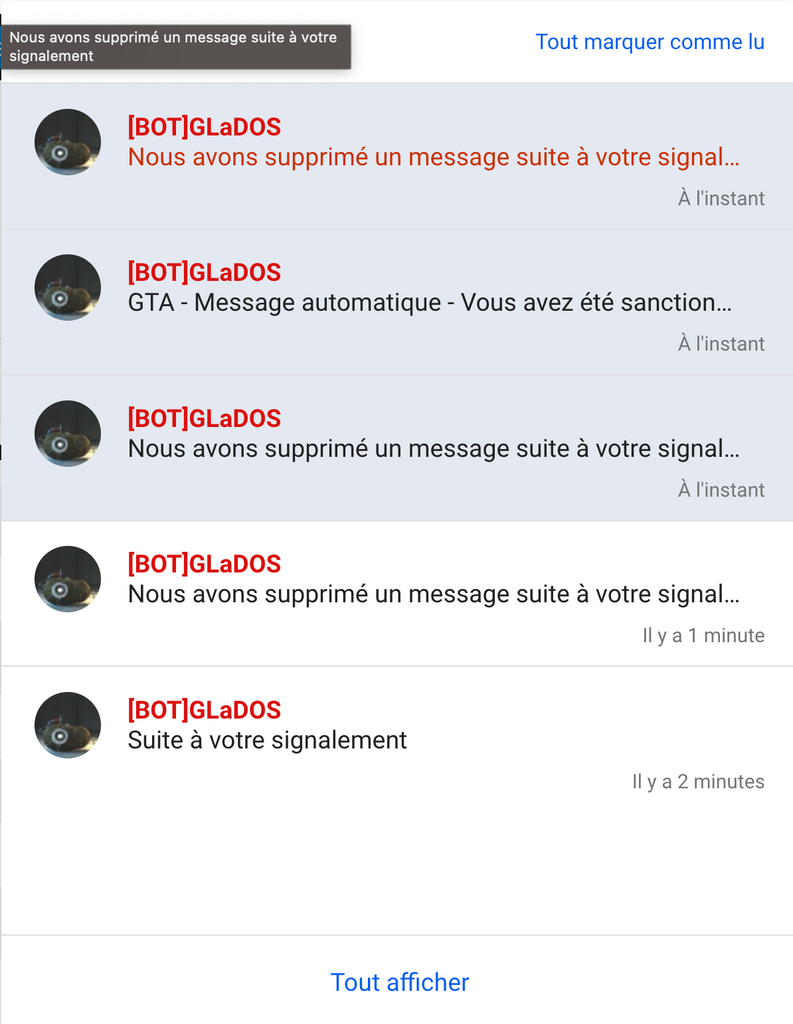Click the [BOT]GLaDOS name in the third notification
The width and height of the screenshot is (793, 1024).
tap(204, 419)
